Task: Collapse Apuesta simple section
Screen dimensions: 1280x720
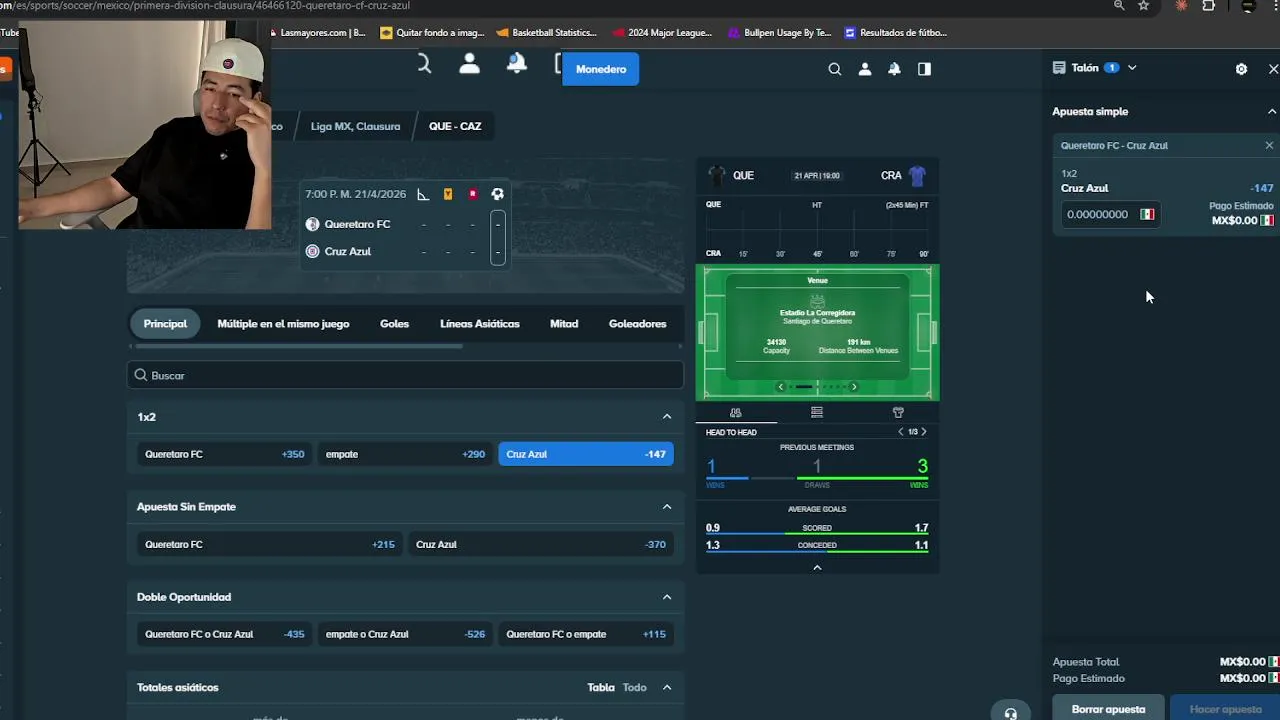Action: 1272,111
